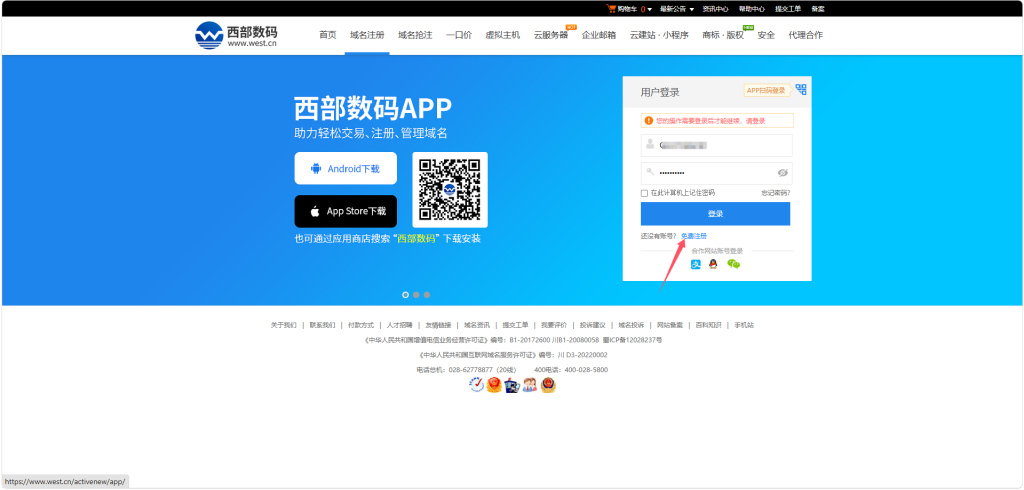The image size is (1024, 490).
Task: Click the password input field
Action: click(x=716, y=173)
